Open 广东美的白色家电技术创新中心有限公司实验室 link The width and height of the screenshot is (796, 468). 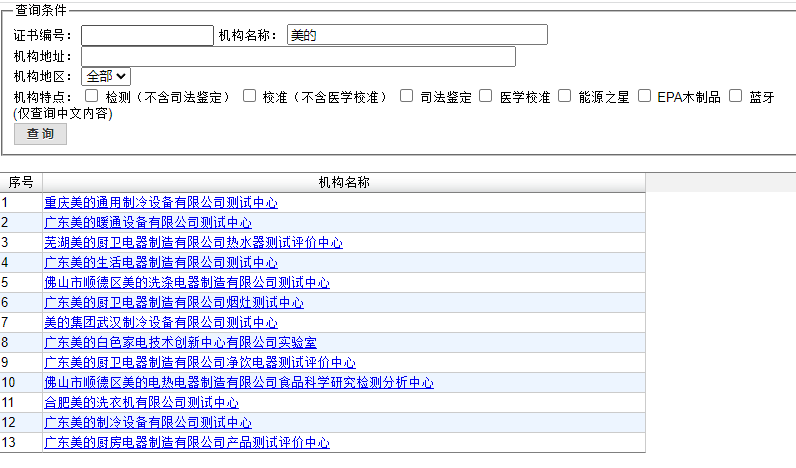181,342
